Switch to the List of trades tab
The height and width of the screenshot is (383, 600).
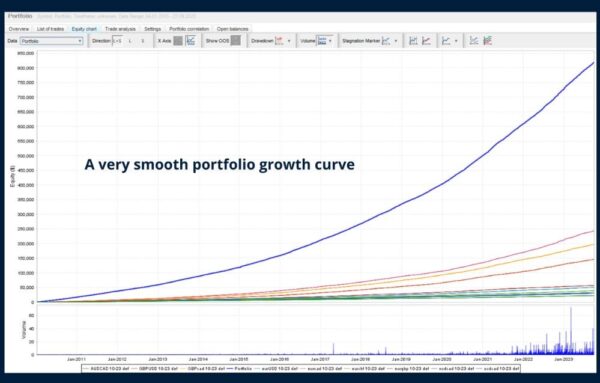coord(50,29)
